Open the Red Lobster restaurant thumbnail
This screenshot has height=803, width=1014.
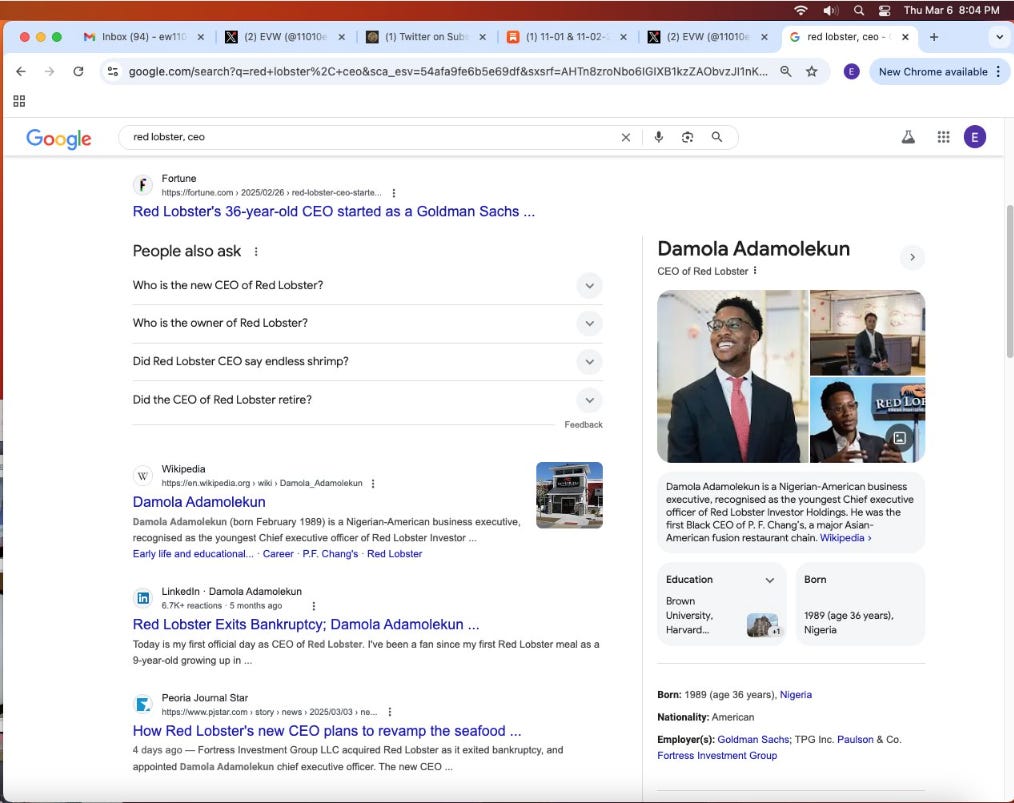569,495
